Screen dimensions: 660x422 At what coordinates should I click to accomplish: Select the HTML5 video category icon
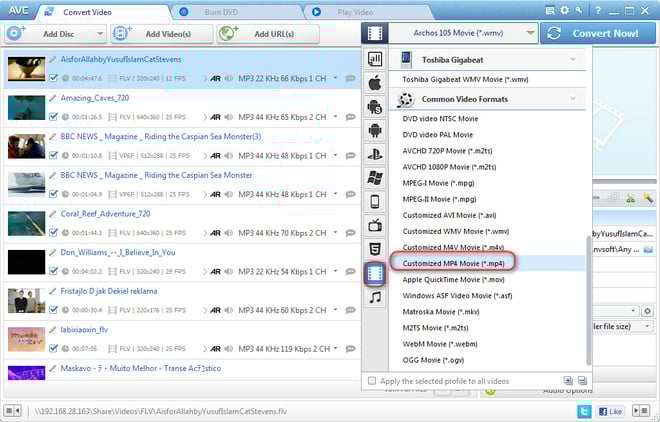click(x=375, y=249)
